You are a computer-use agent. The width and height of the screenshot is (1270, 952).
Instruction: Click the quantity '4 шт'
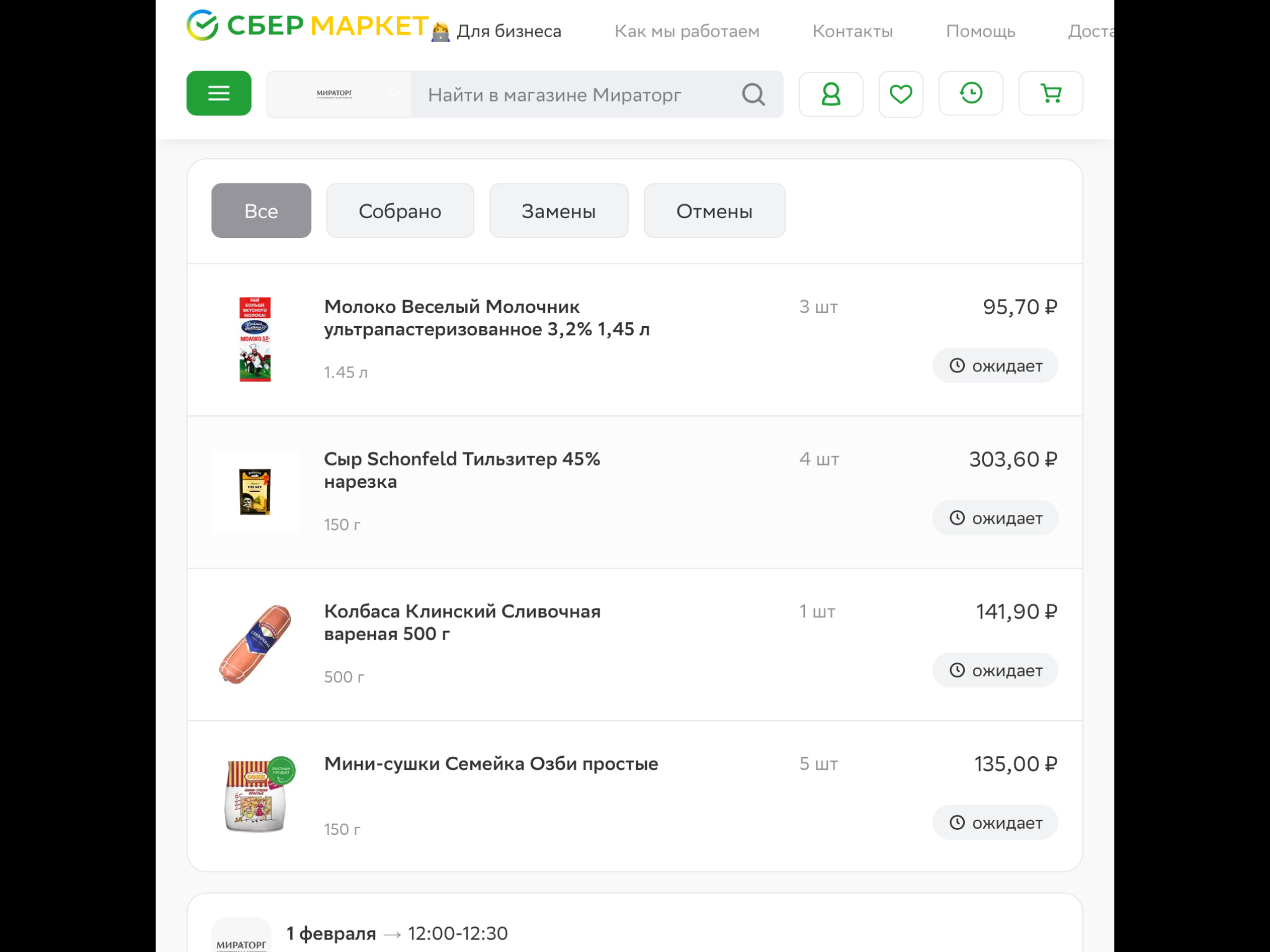point(819,459)
